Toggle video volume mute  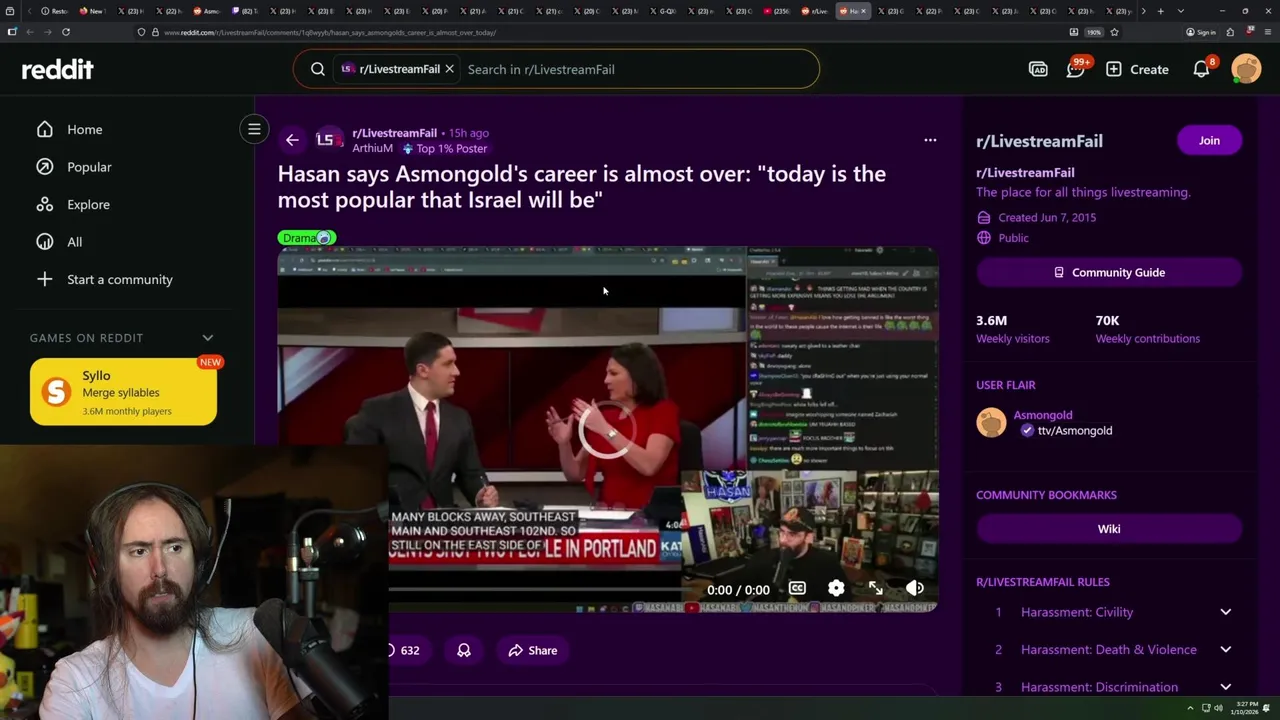point(914,589)
